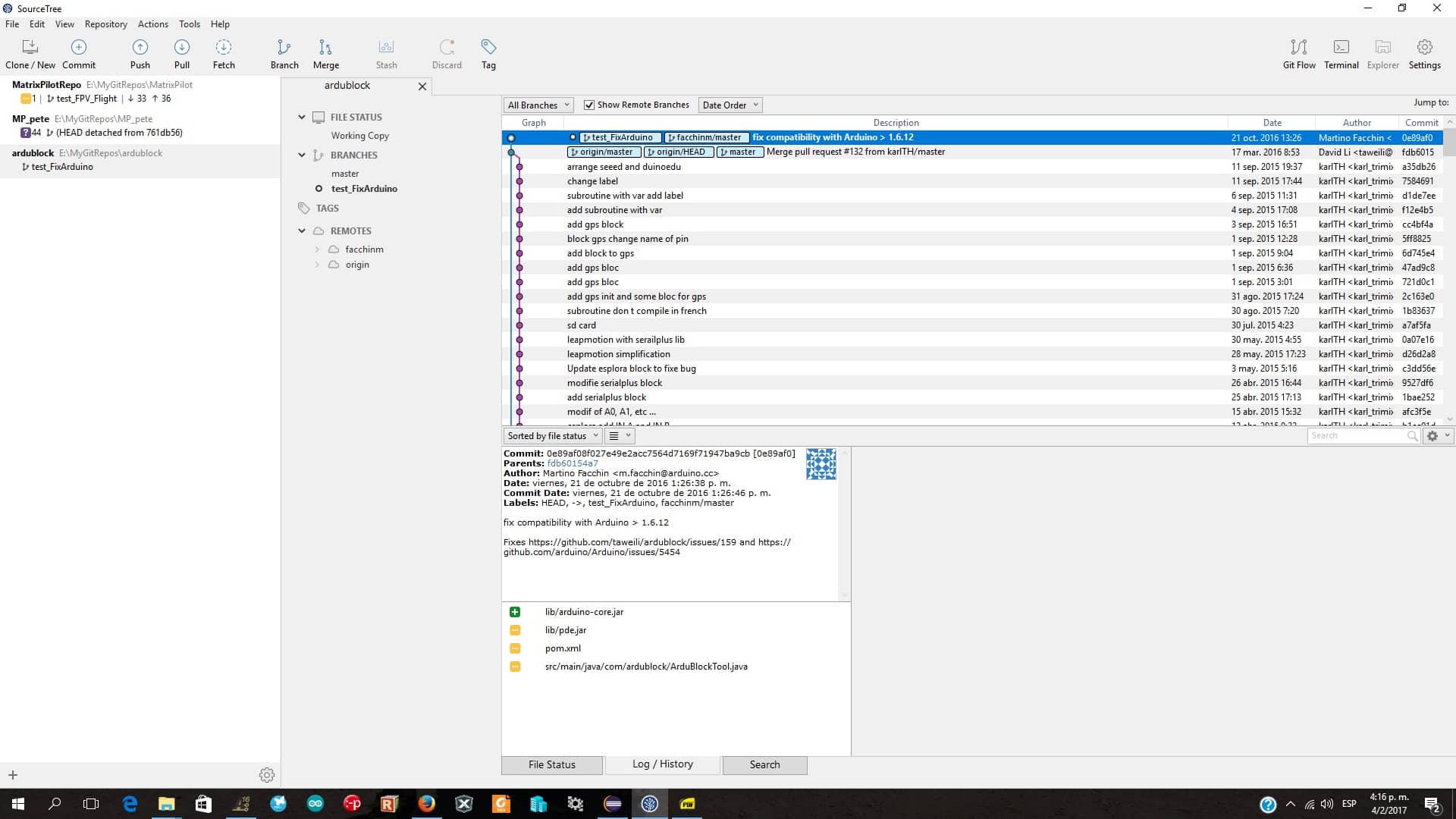This screenshot has width=1456, height=819.
Task: Collapse the FILE STATUS section
Action: coord(302,118)
